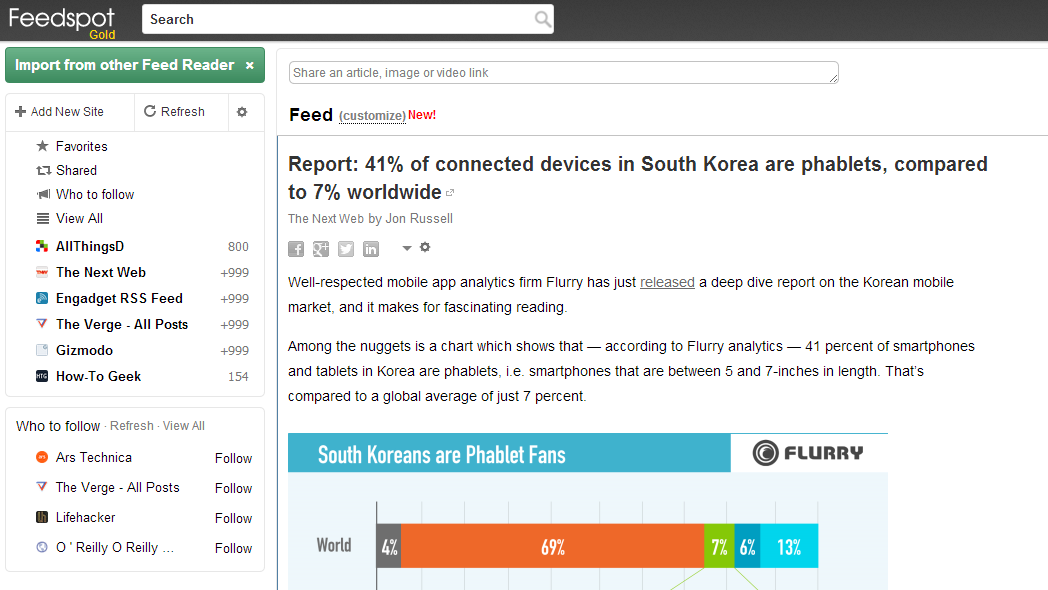Open the article settings gear

pos(425,248)
